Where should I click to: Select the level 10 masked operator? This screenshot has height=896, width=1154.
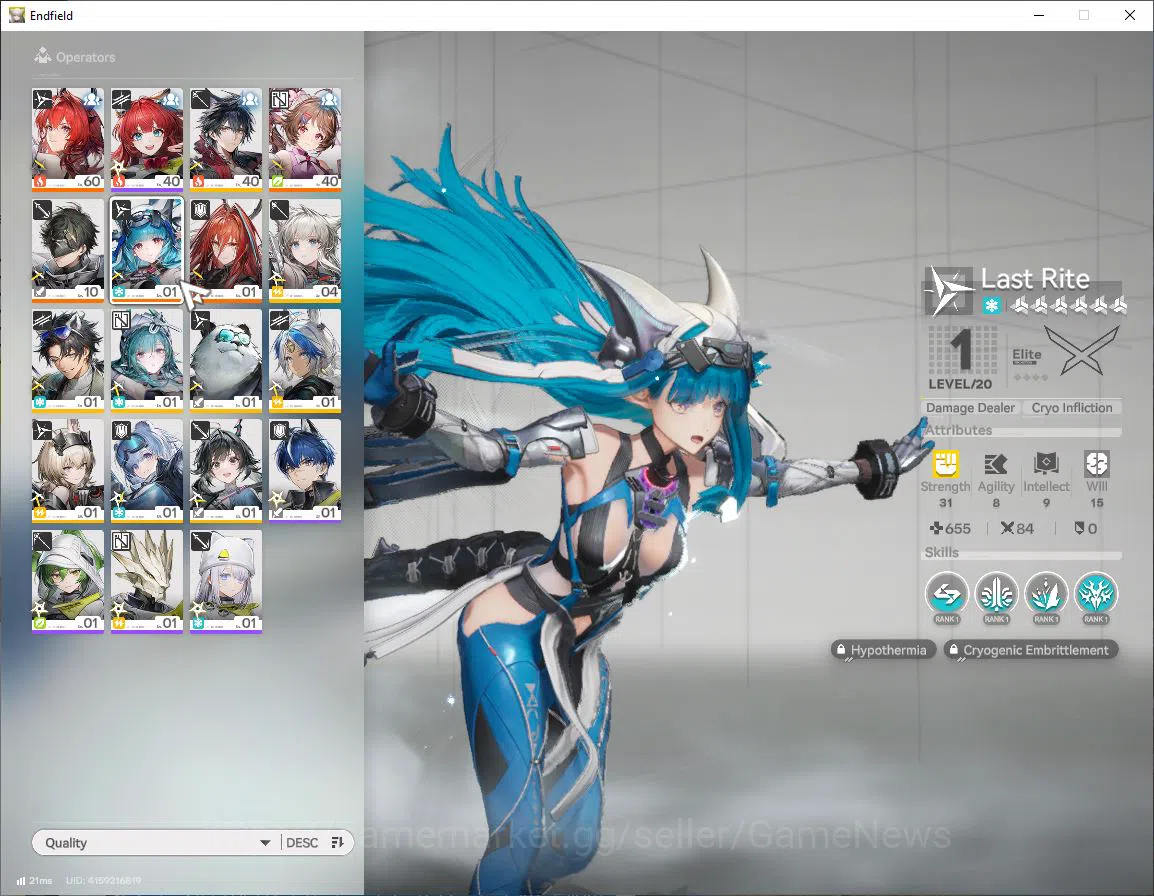coord(68,250)
